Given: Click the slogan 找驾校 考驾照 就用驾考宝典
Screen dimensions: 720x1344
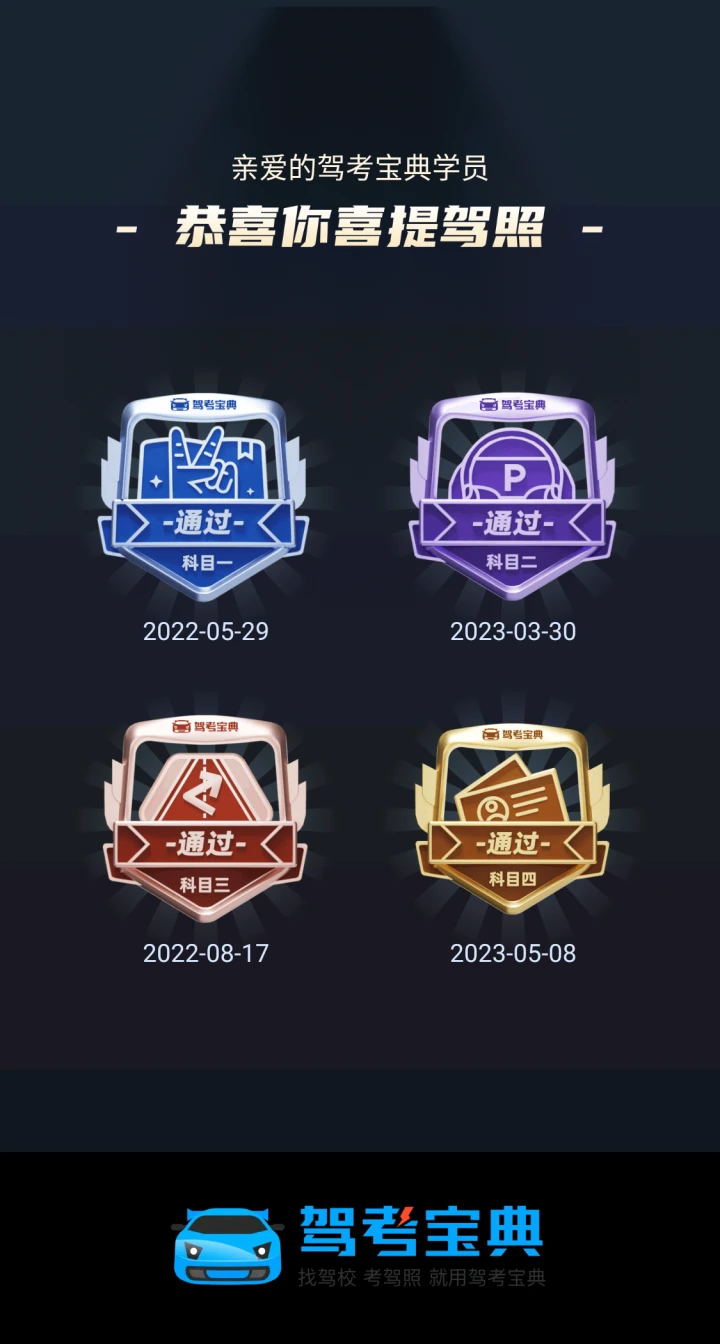Looking at the screenshot, I should (421, 1277).
